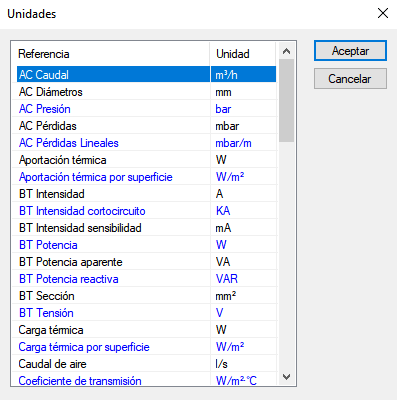Select Carga térmica por superficie row

point(144,346)
